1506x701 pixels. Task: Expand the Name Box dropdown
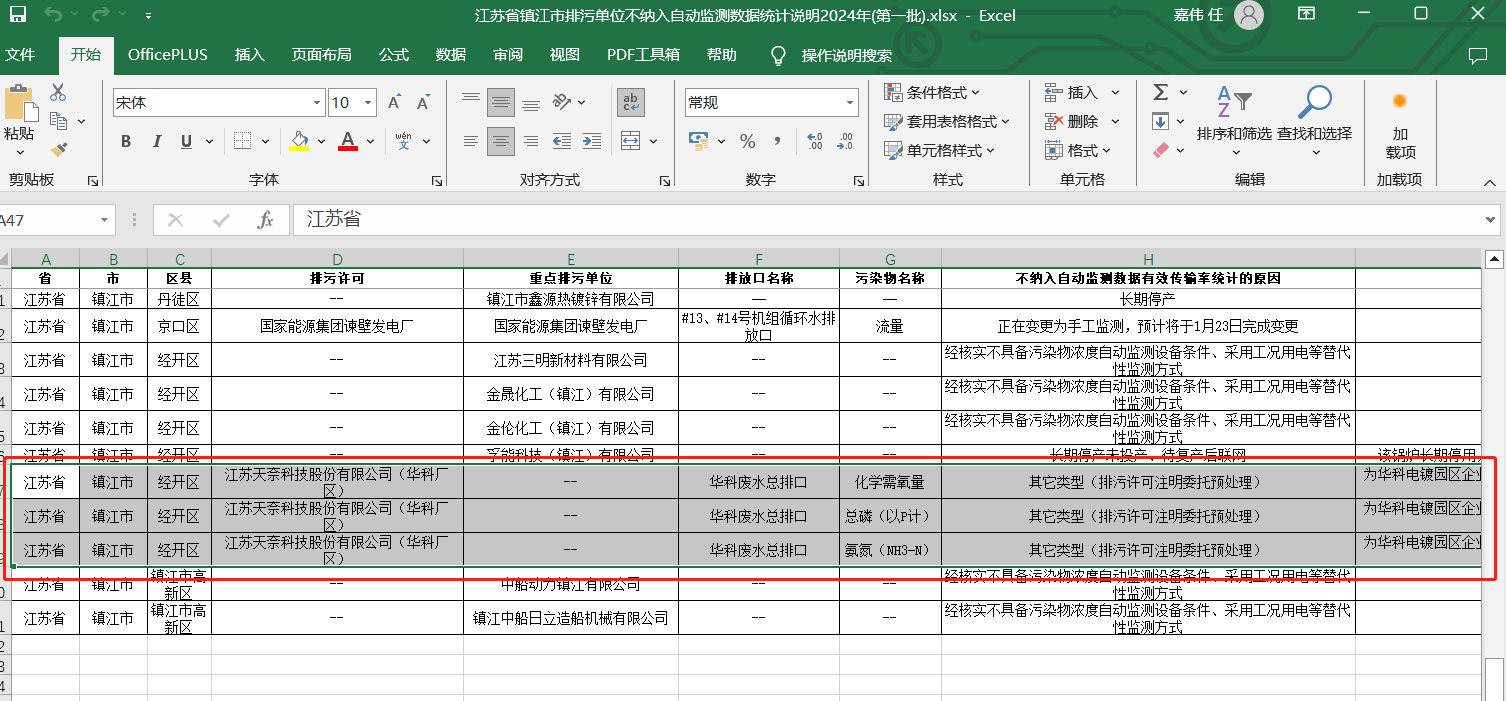click(104, 220)
